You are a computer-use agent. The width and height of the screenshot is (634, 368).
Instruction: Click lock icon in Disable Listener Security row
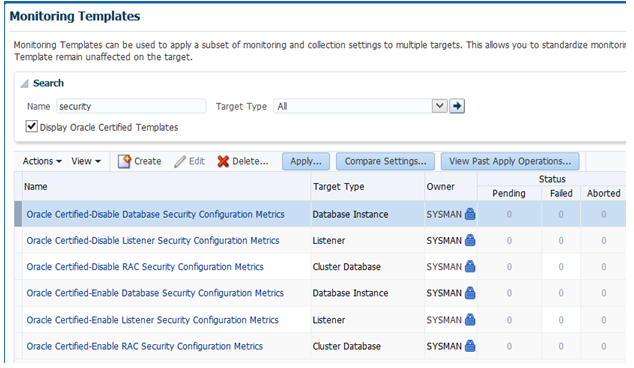coord(470,240)
